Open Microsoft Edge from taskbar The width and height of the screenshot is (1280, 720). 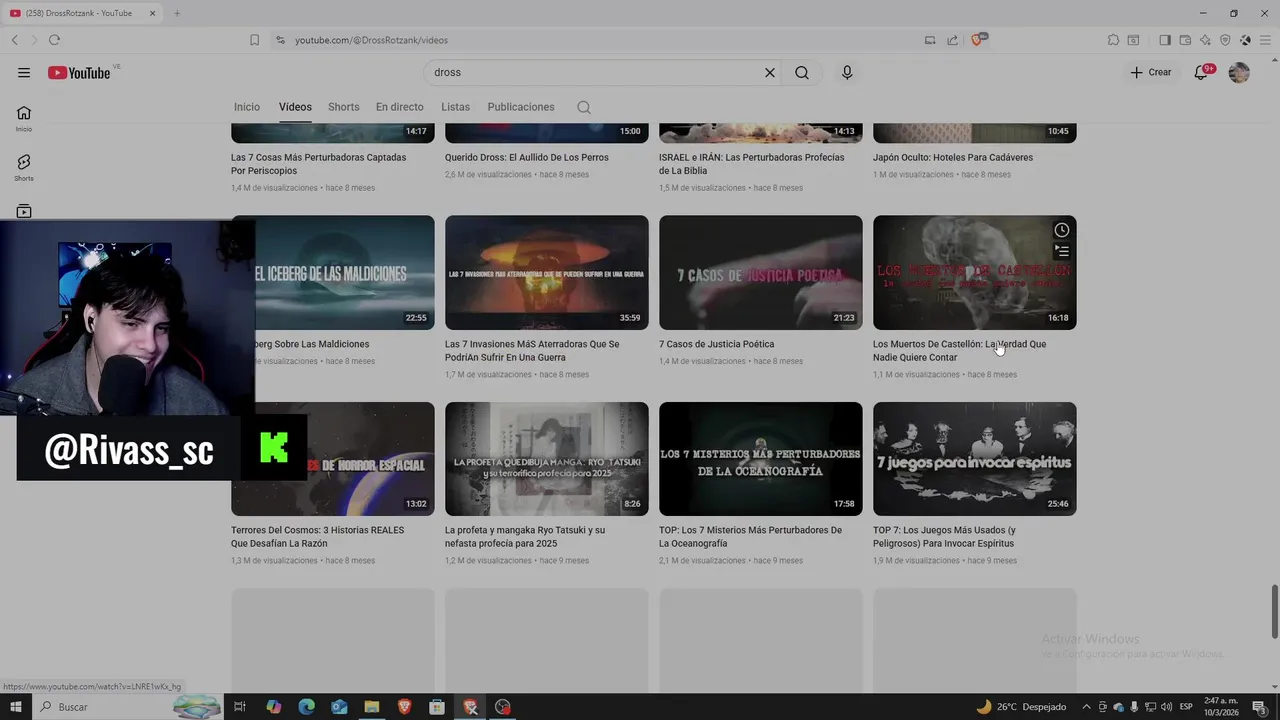coord(306,707)
